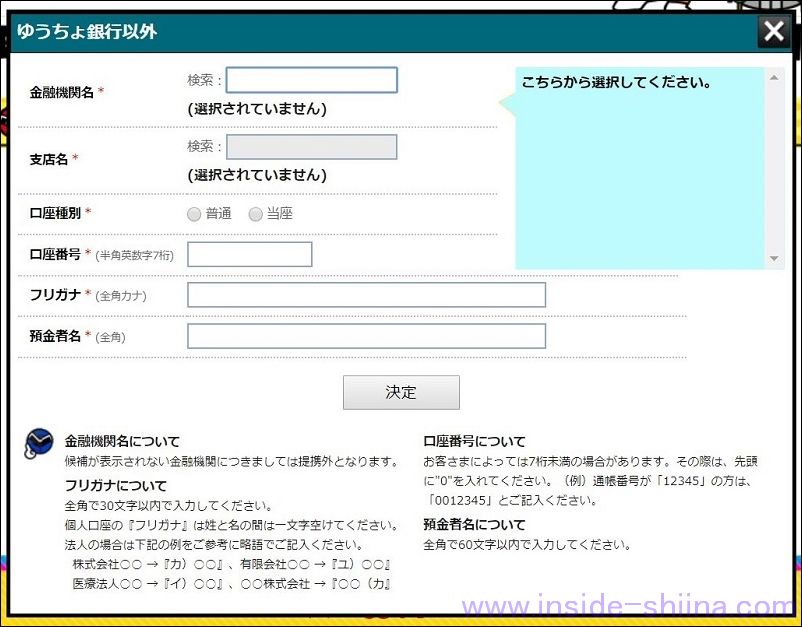The height and width of the screenshot is (627, 802).
Task: Close the ゆうちょ銀行以外 dialog with X
Action: [x=773, y=31]
